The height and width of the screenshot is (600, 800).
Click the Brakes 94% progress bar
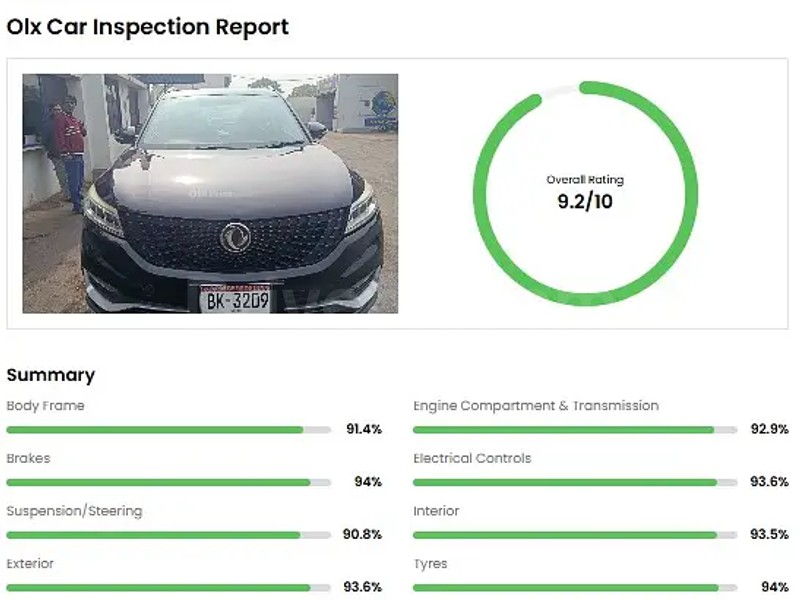pyautogui.click(x=168, y=482)
